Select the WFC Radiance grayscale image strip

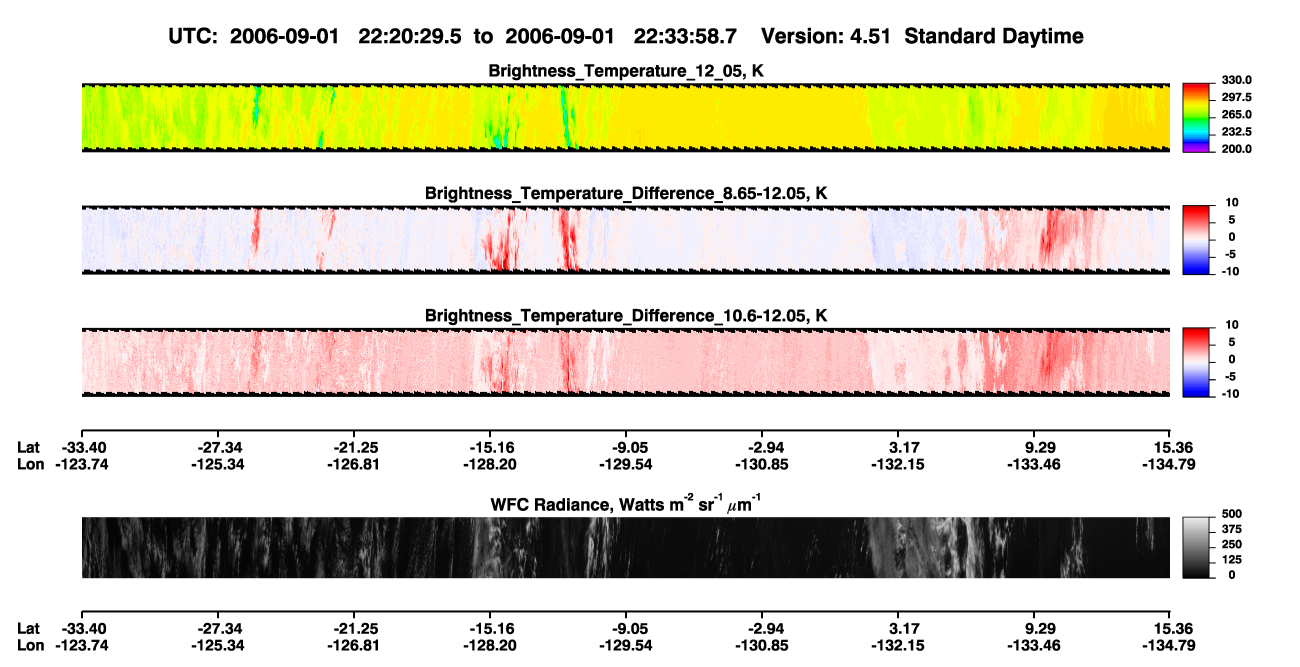click(x=625, y=547)
